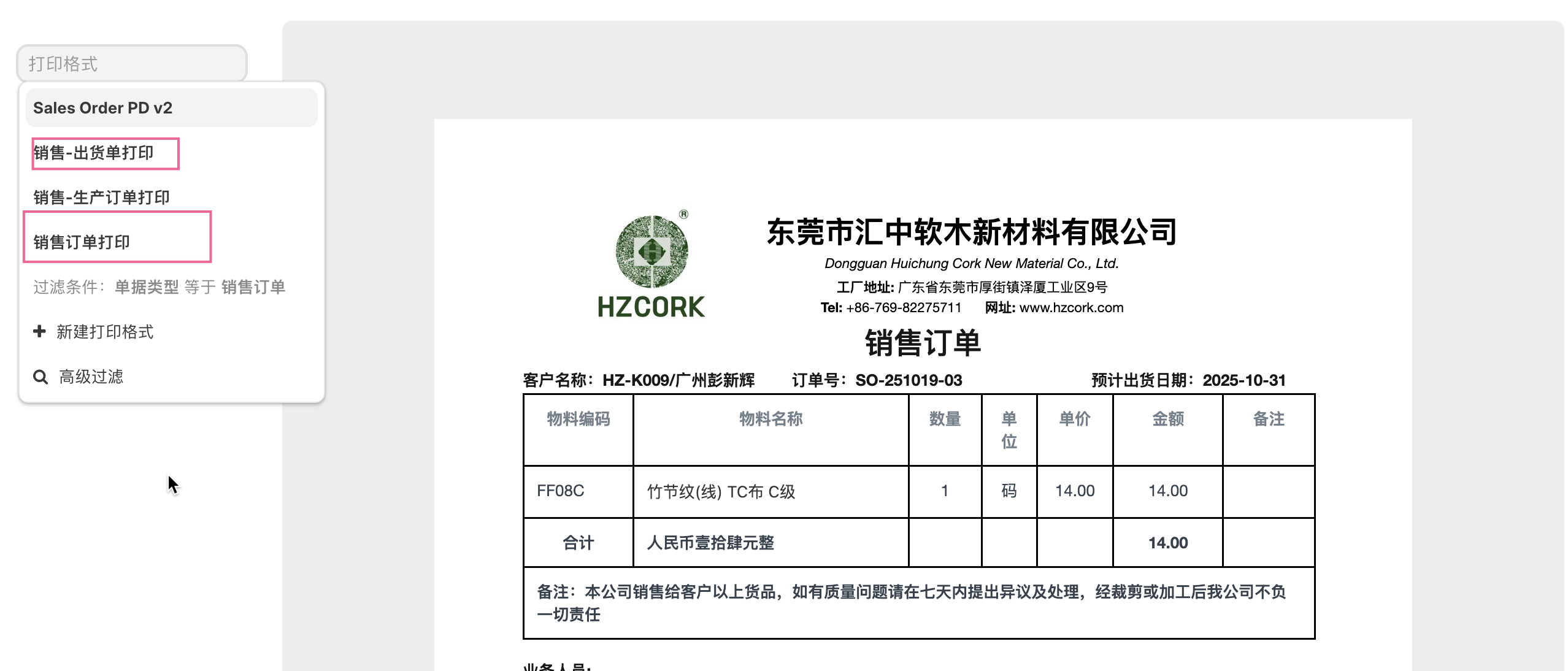Click the plus icon to create new print format

(x=39, y=332)
